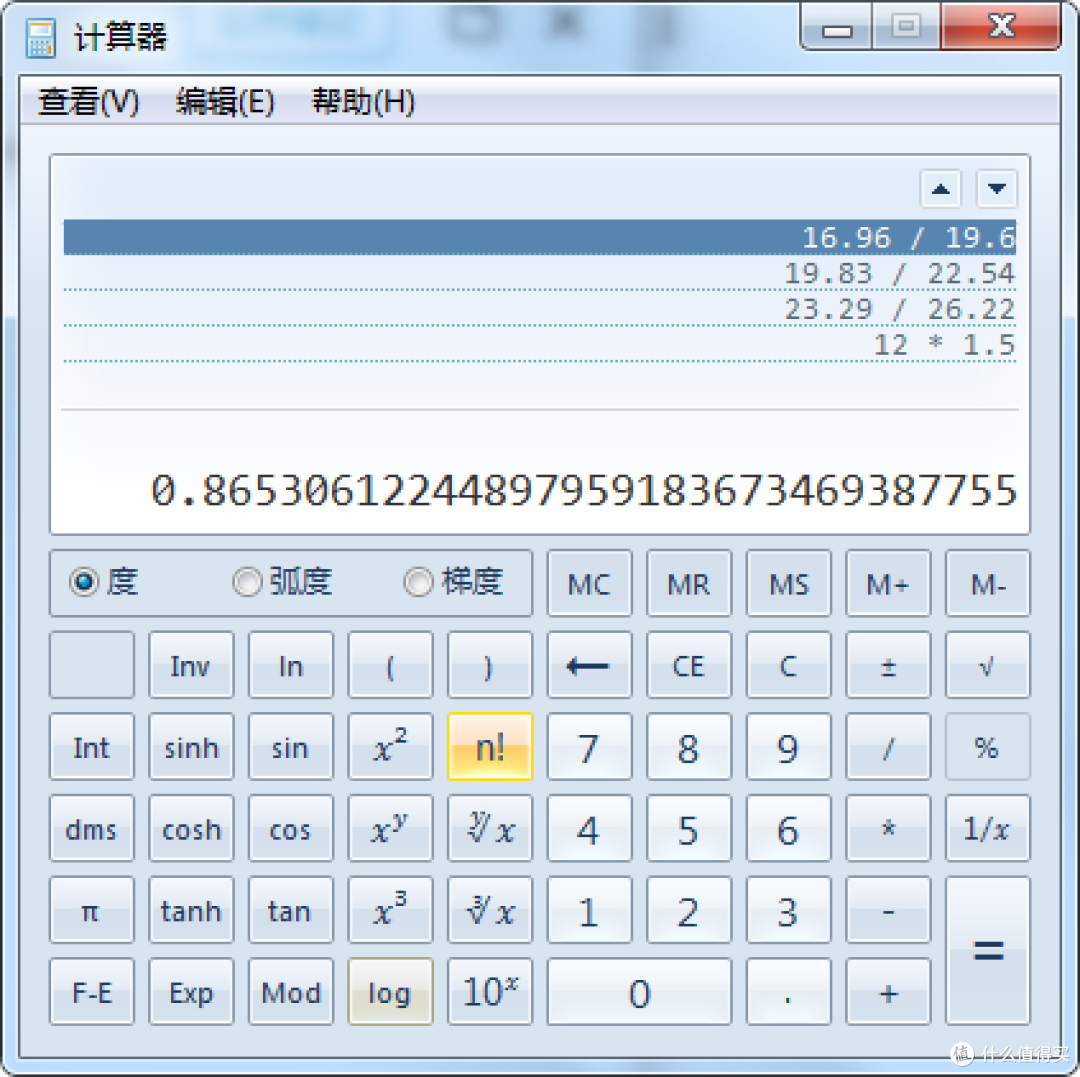The height and width of the screenshot is (1077, 1080).
Task: Click the backspace arrow button
Action: coord(589,665)
